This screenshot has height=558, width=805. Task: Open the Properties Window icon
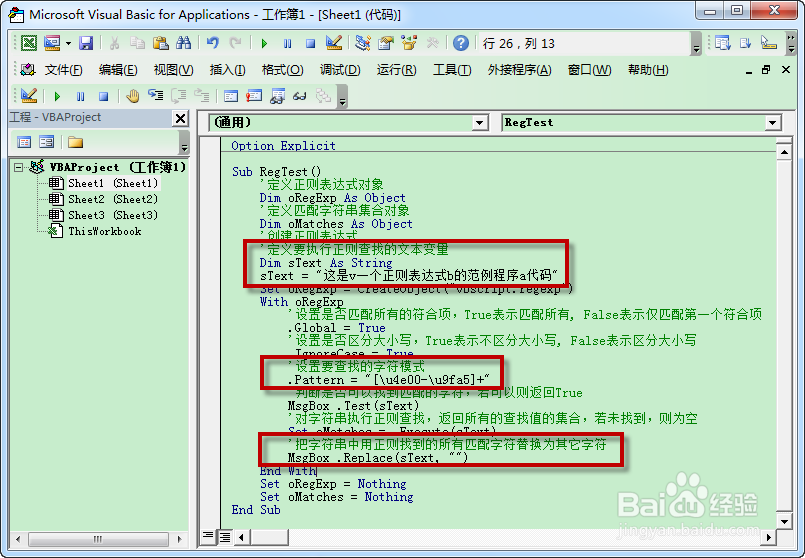(386, 43)
